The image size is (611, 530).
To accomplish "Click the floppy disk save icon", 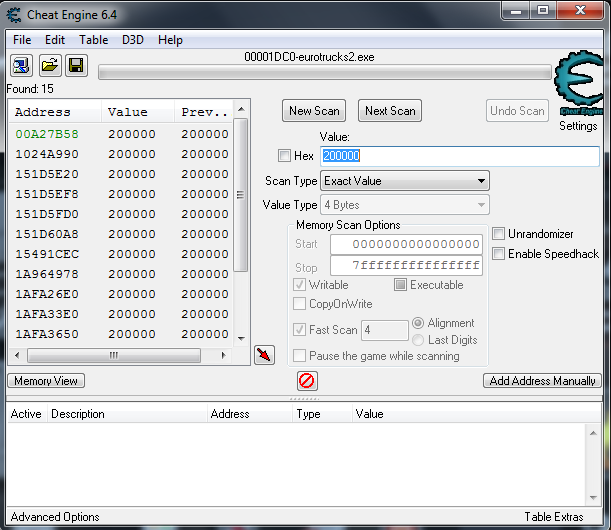I will click(76, 66).
